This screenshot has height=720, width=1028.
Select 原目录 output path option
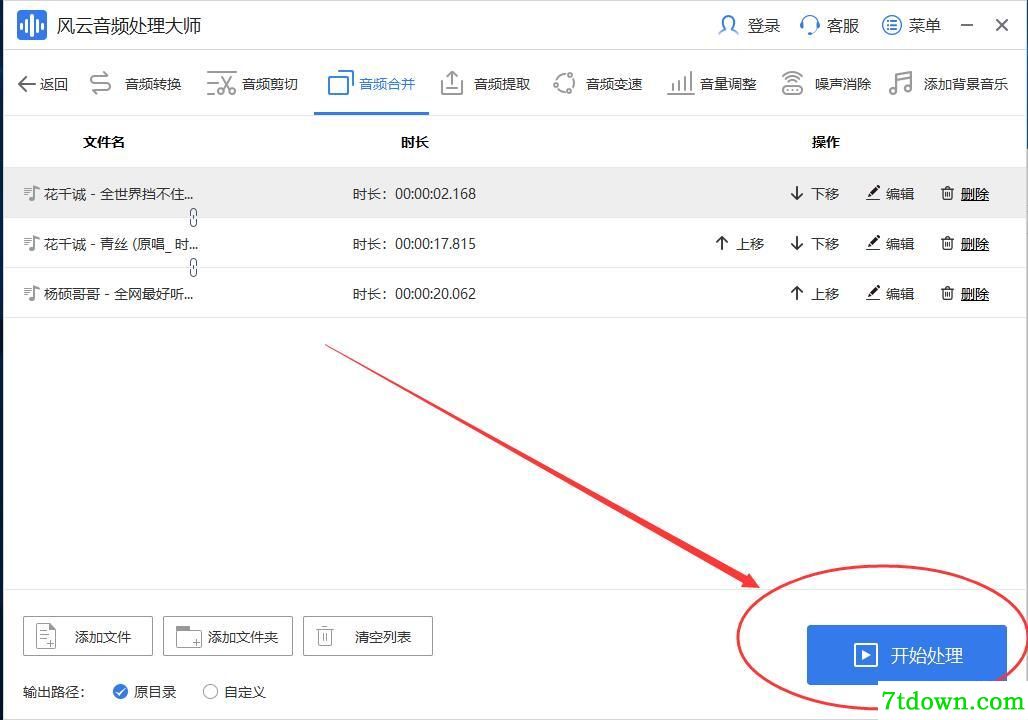[145, 692]
